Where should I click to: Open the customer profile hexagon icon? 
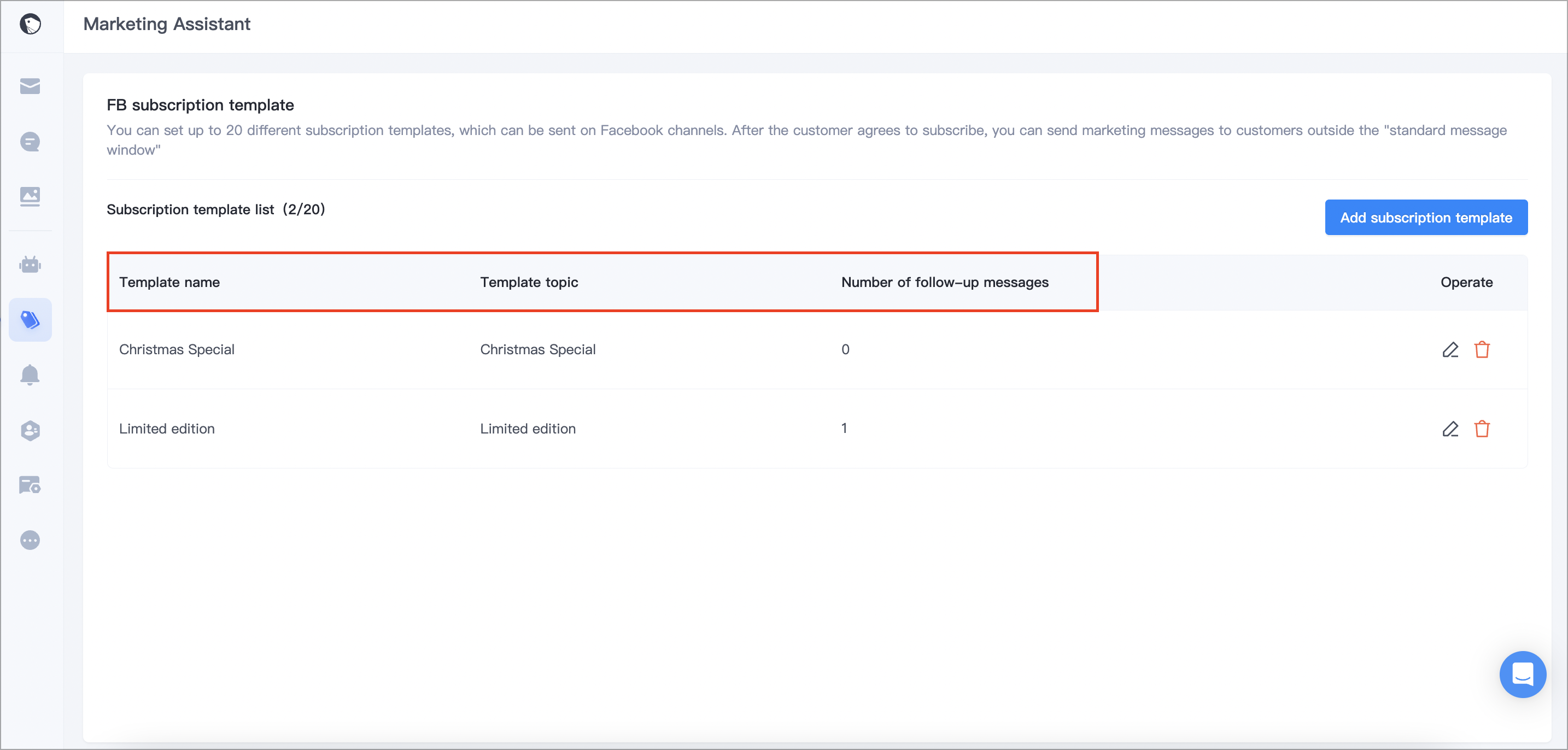pyautogui.click(x=30, y=430)
